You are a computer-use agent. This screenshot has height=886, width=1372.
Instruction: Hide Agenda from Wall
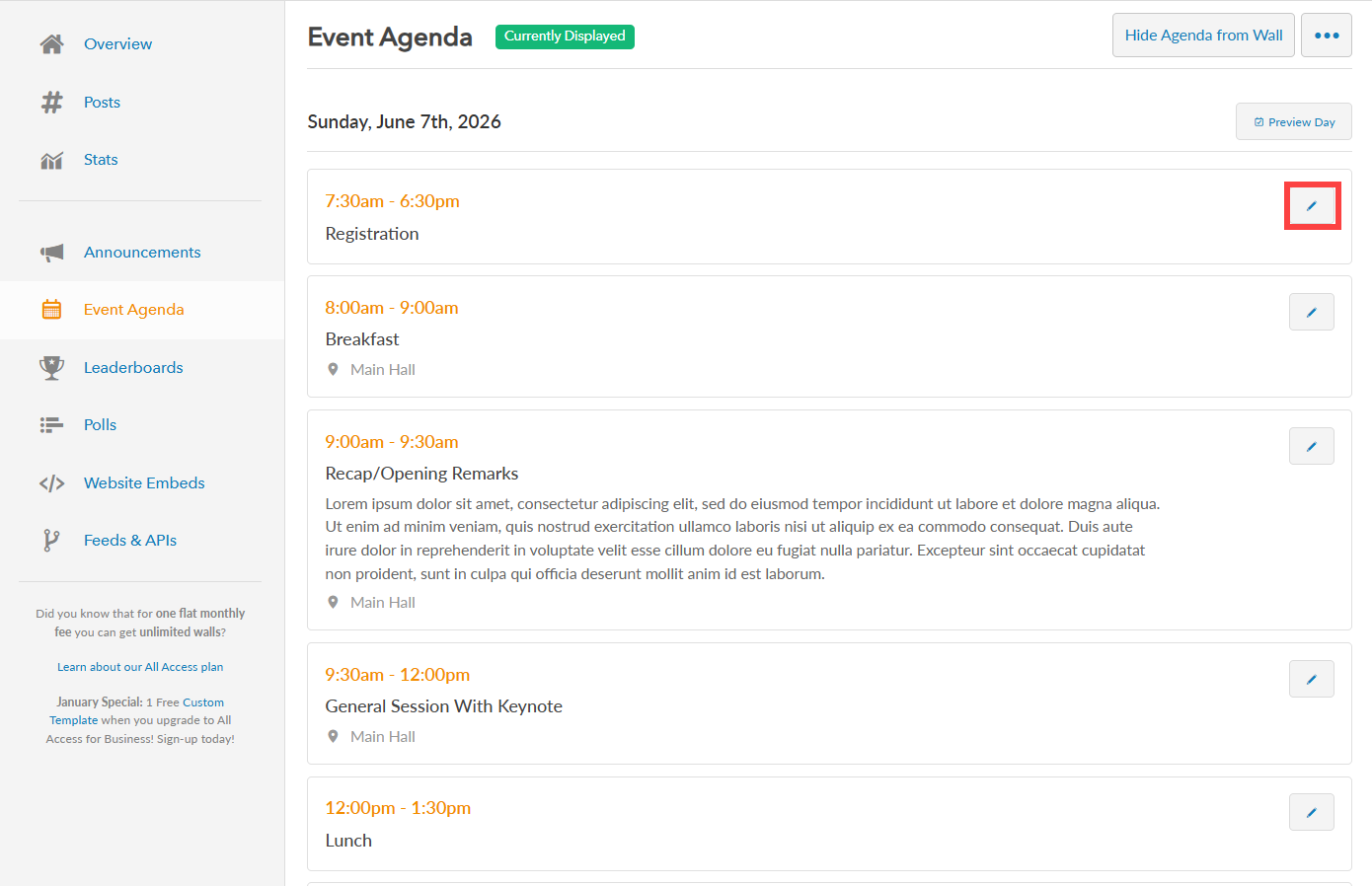[x=1203, y=35]
